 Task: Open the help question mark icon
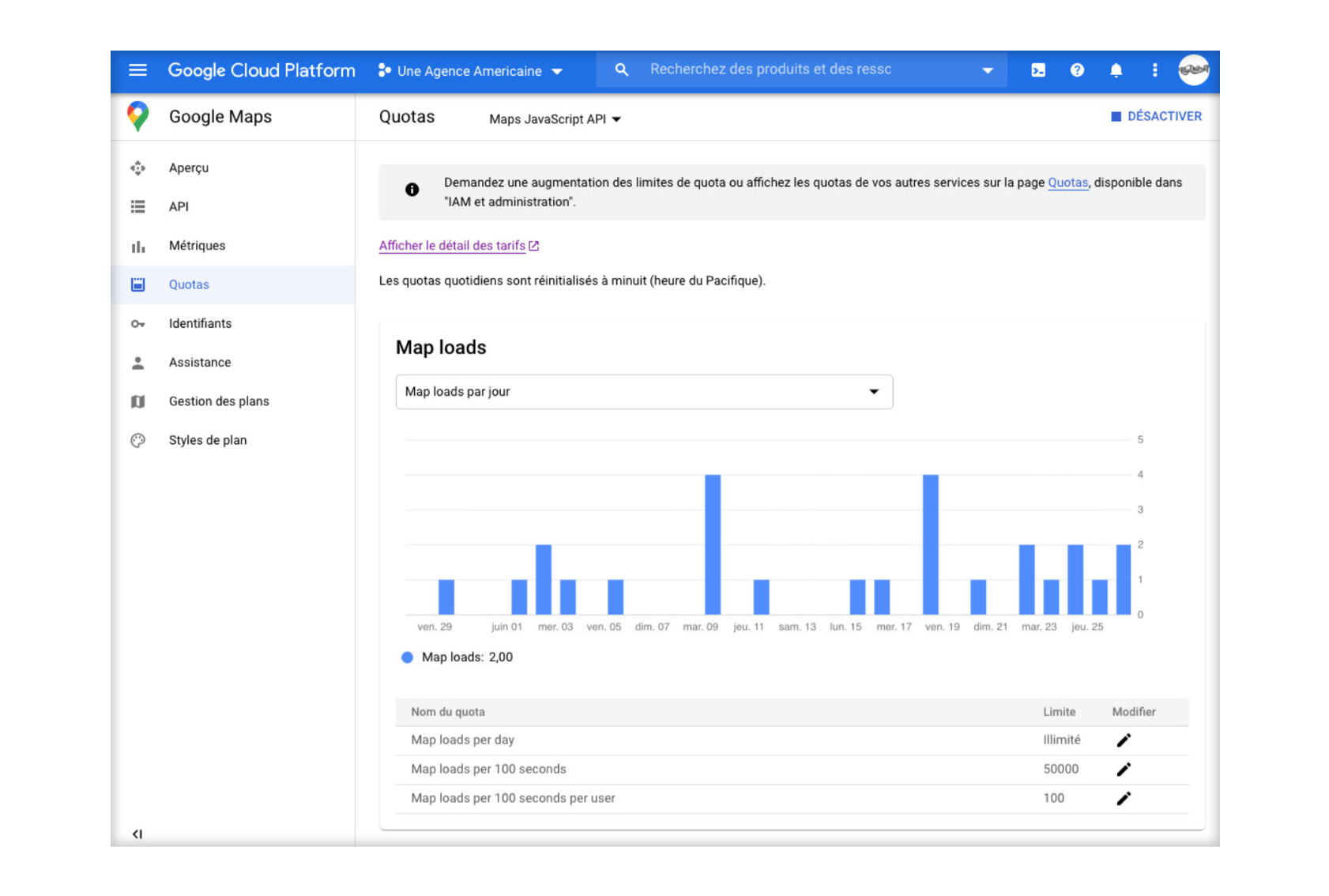click(1077, 70)
